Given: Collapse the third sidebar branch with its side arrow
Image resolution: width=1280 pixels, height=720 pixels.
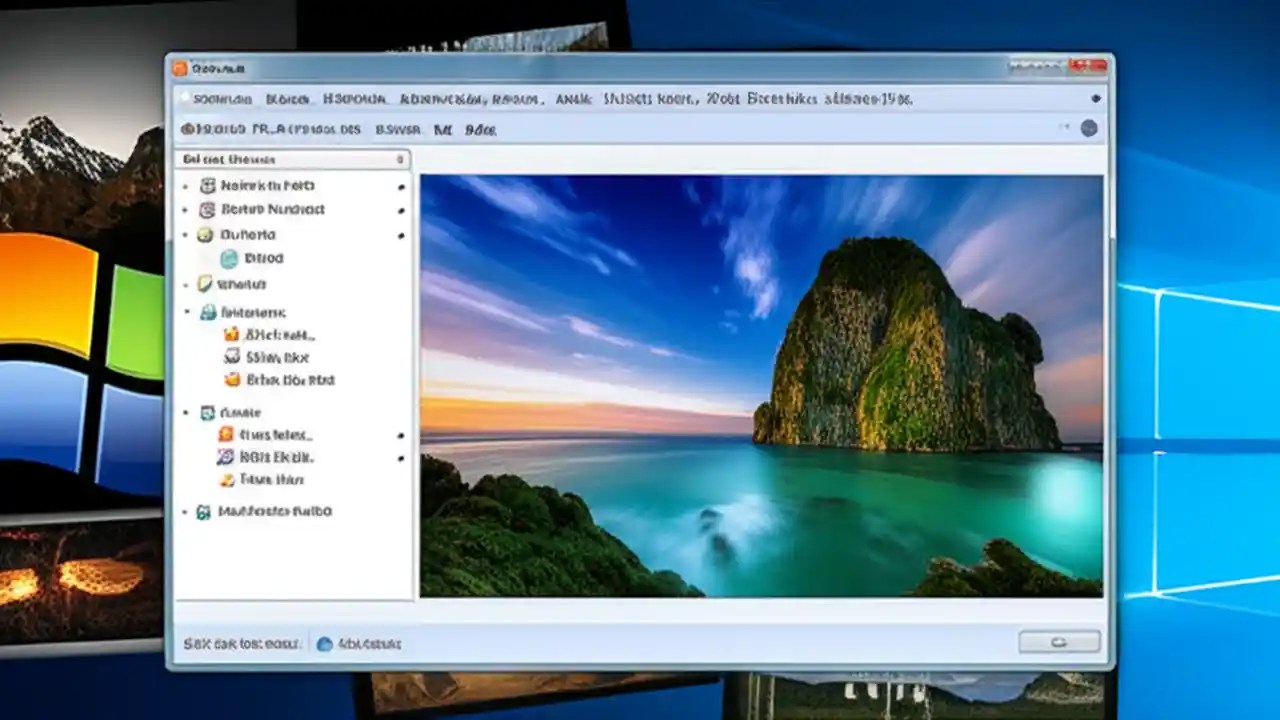Looking at the screenshot, I should (x=401, y=234).
